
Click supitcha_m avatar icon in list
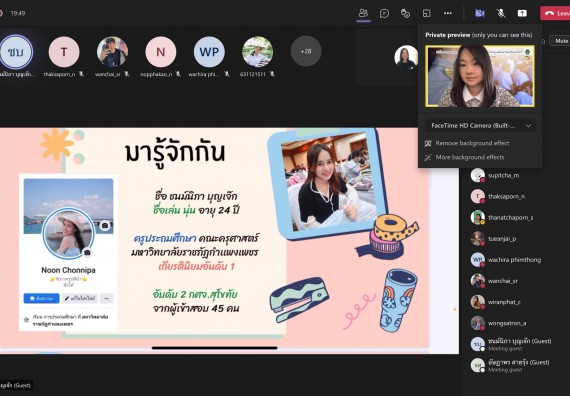click(x=478, y=175)
